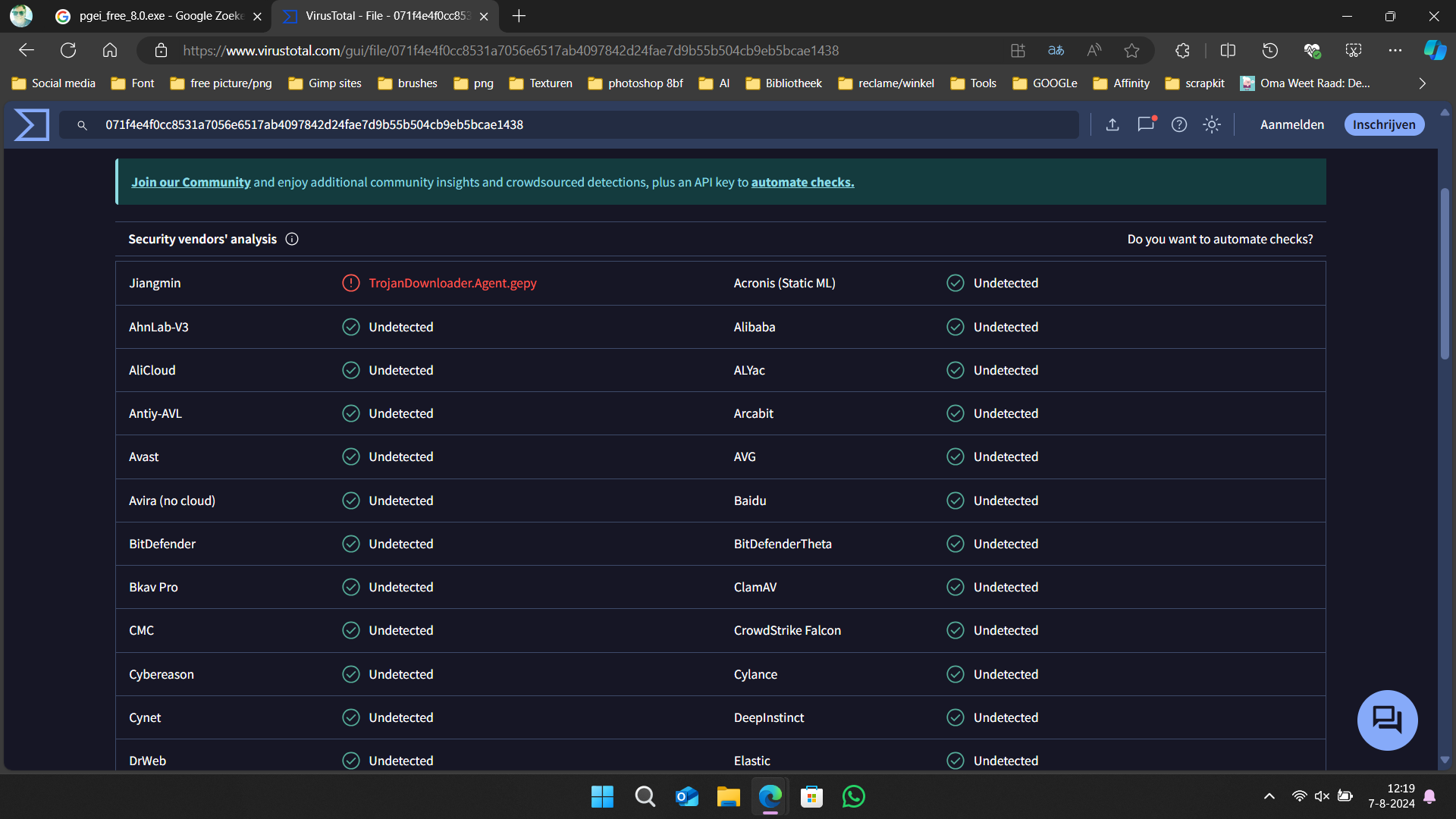Open the floating chat bubble button
This screenshot has width=1456, height=819.
tap(1387, 720)
